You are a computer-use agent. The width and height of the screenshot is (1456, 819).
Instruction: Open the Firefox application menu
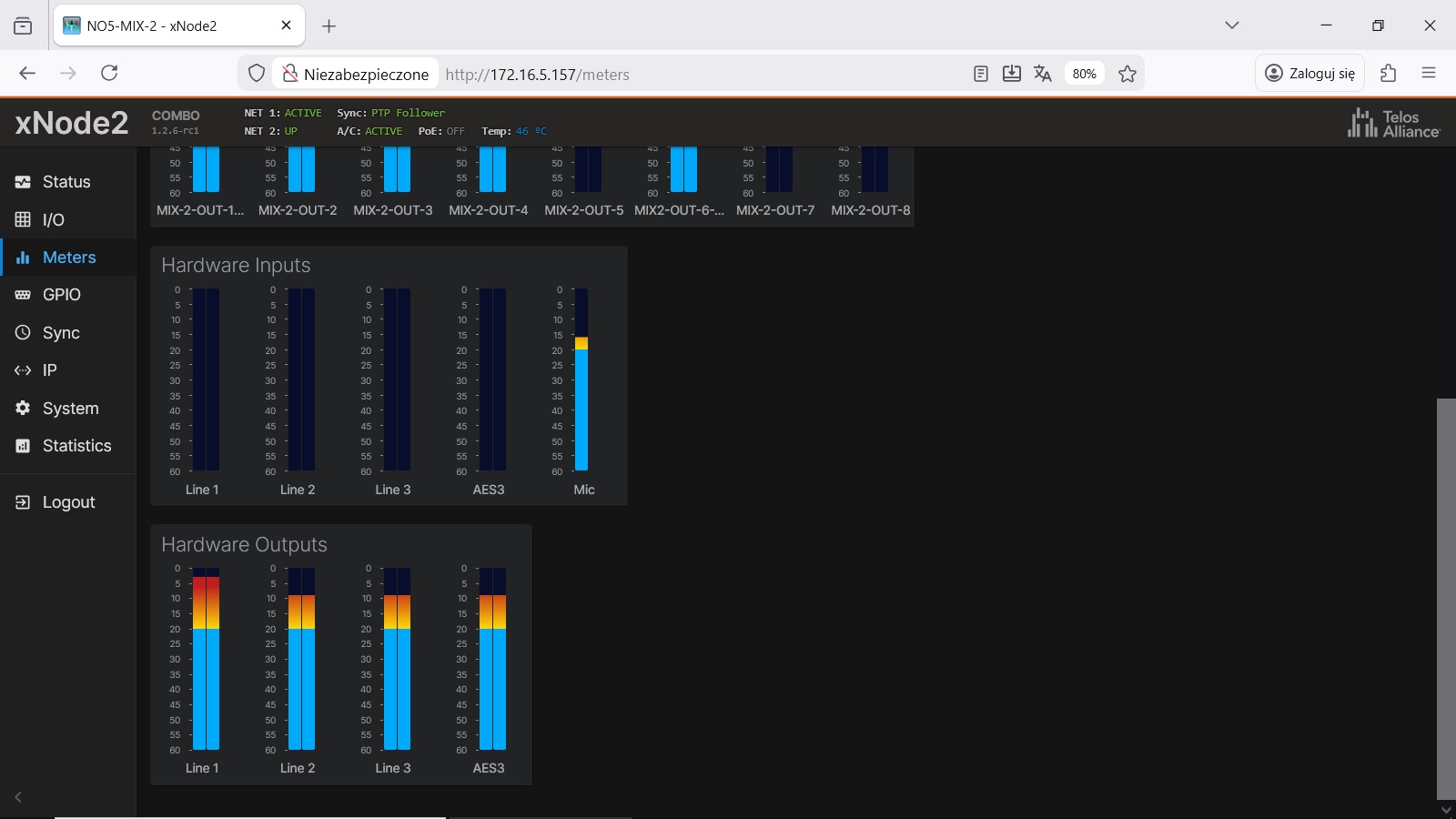(1429, 73)
